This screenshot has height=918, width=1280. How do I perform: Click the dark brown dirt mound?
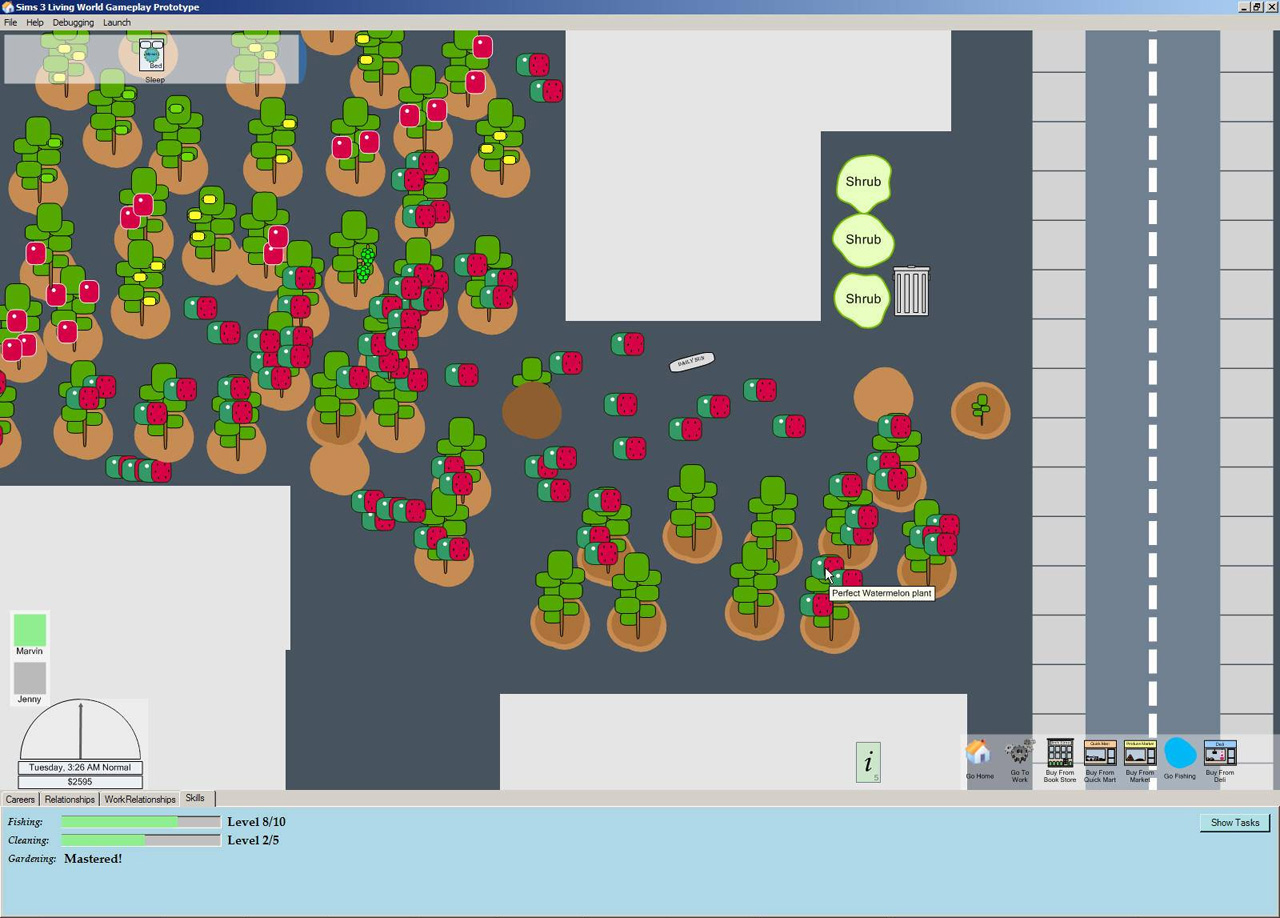click(531, 410)
